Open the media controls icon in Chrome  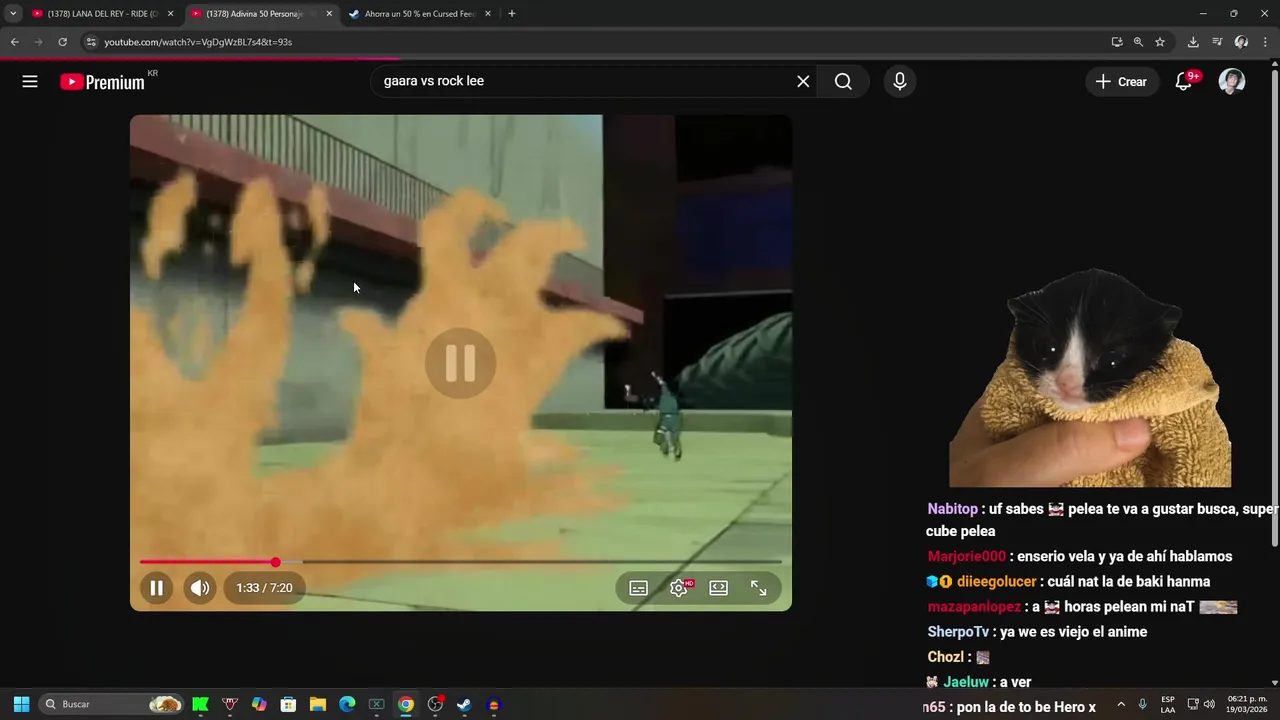(1217, 42)
